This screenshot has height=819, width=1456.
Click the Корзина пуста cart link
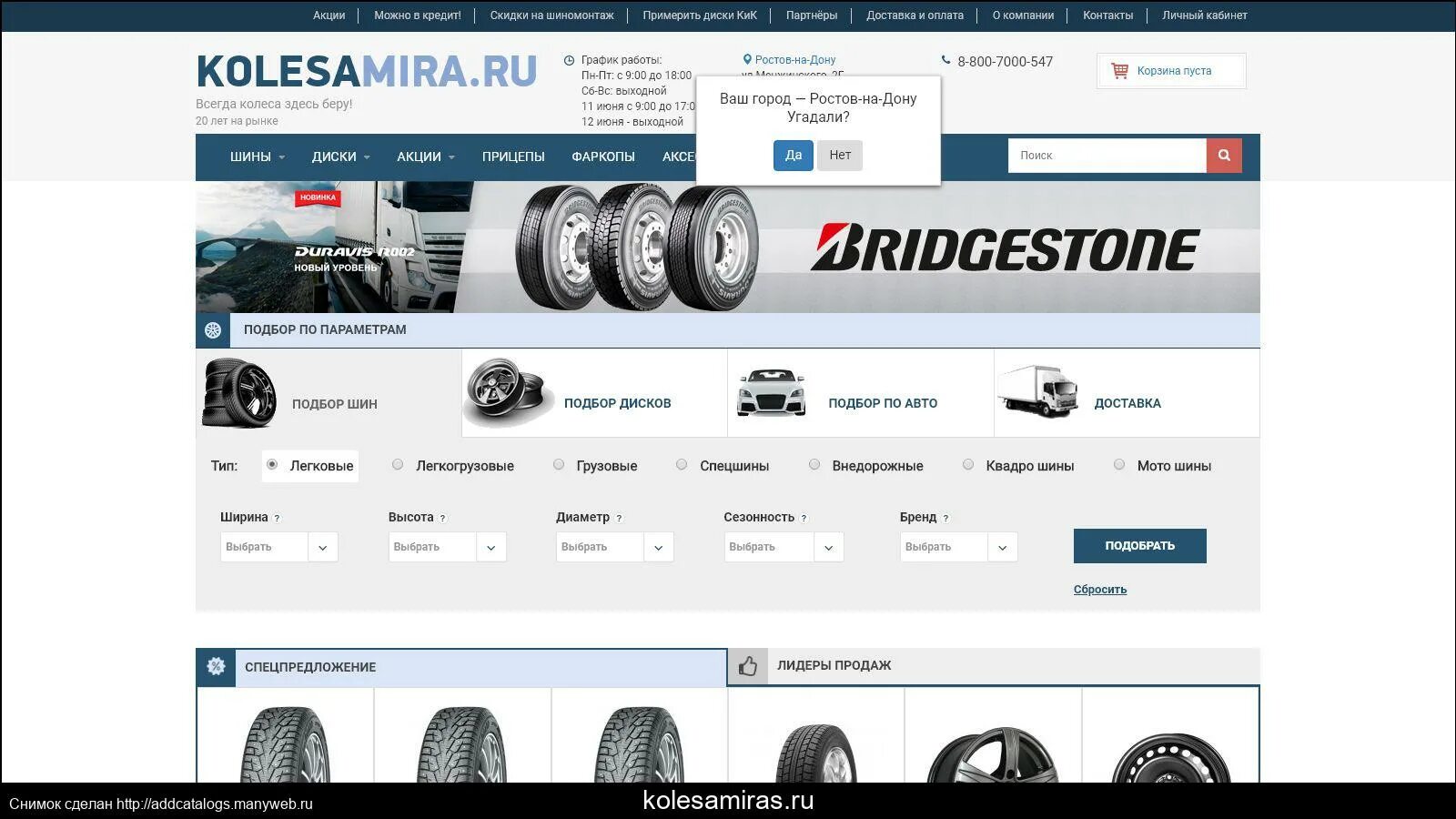click(x=1174, y=71)
